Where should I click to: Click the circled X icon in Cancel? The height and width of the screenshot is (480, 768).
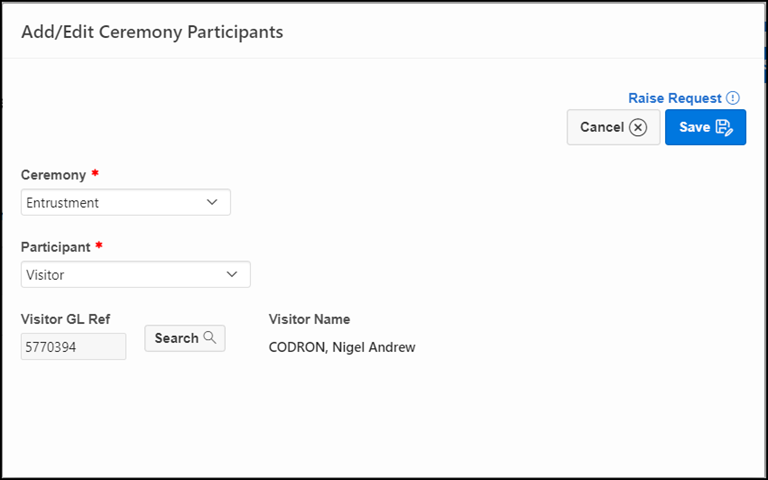[638, 127]
